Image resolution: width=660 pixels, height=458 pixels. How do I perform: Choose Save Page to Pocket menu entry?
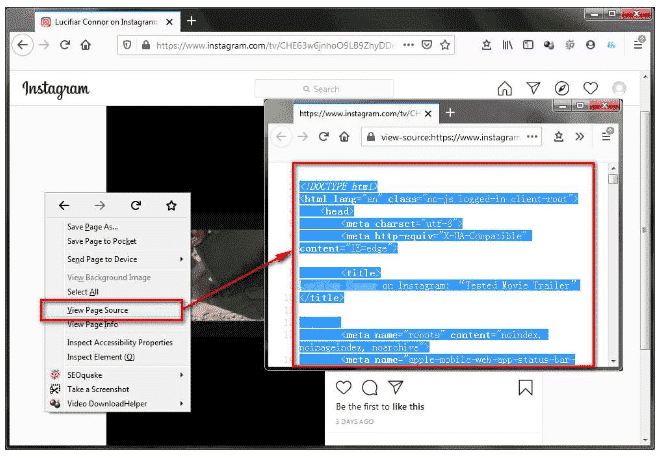point(118,241)
